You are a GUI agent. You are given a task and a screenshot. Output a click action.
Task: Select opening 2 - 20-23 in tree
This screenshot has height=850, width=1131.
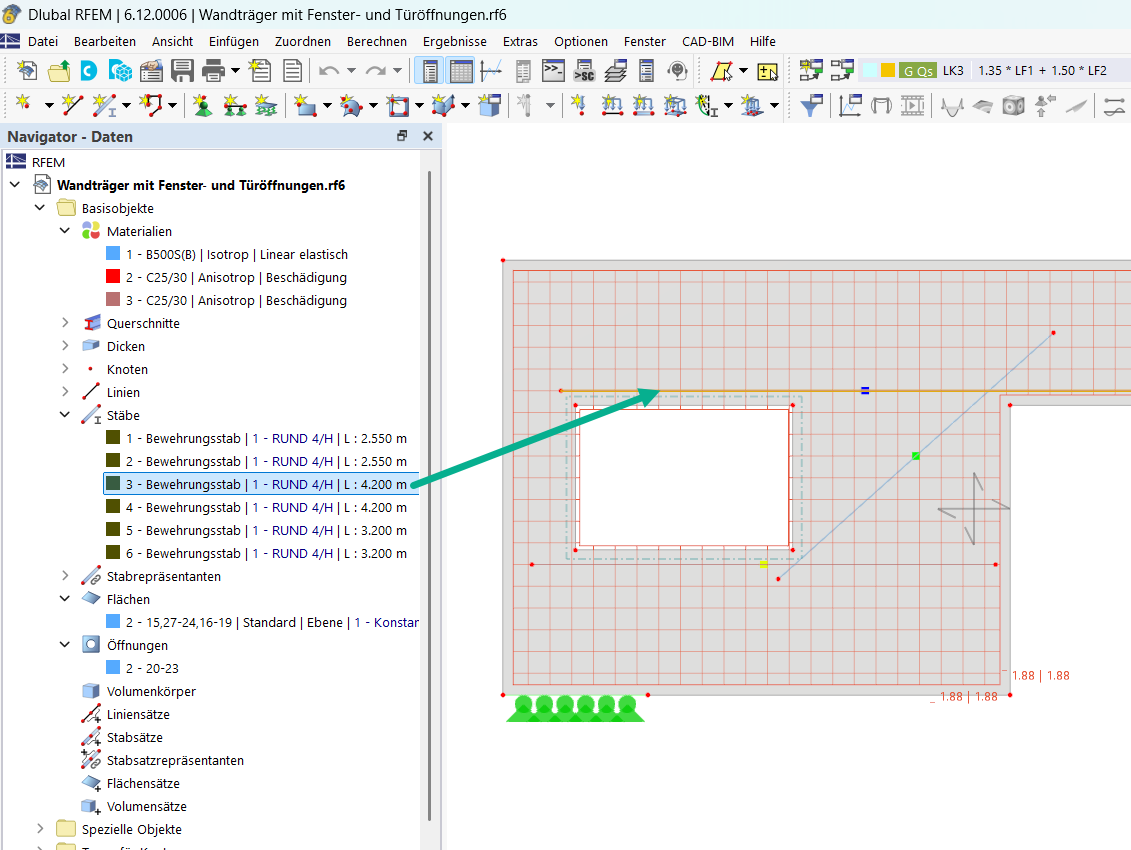(152, 668)
